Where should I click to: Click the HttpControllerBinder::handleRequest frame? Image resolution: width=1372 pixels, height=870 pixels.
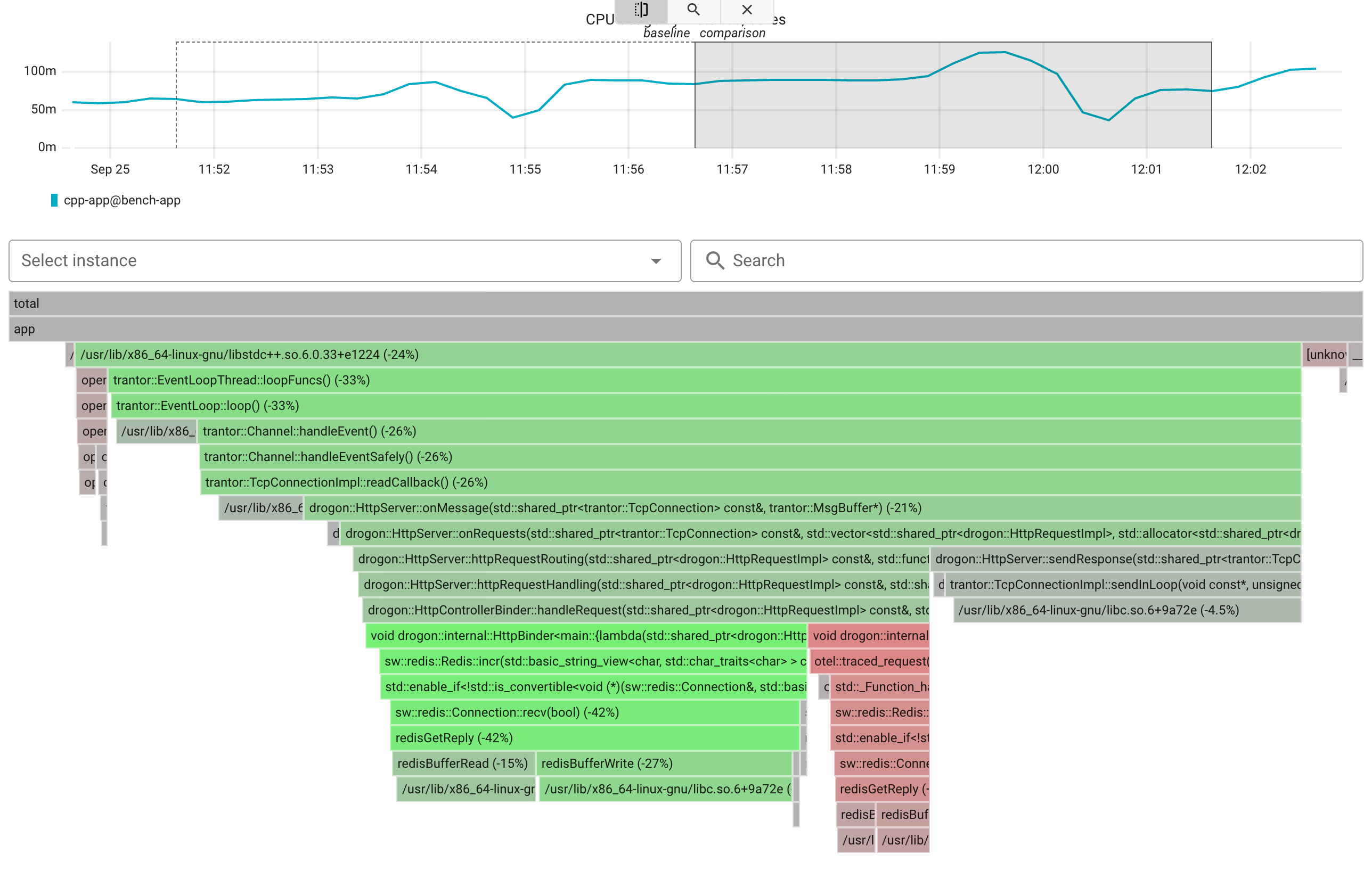click(646, 610)
